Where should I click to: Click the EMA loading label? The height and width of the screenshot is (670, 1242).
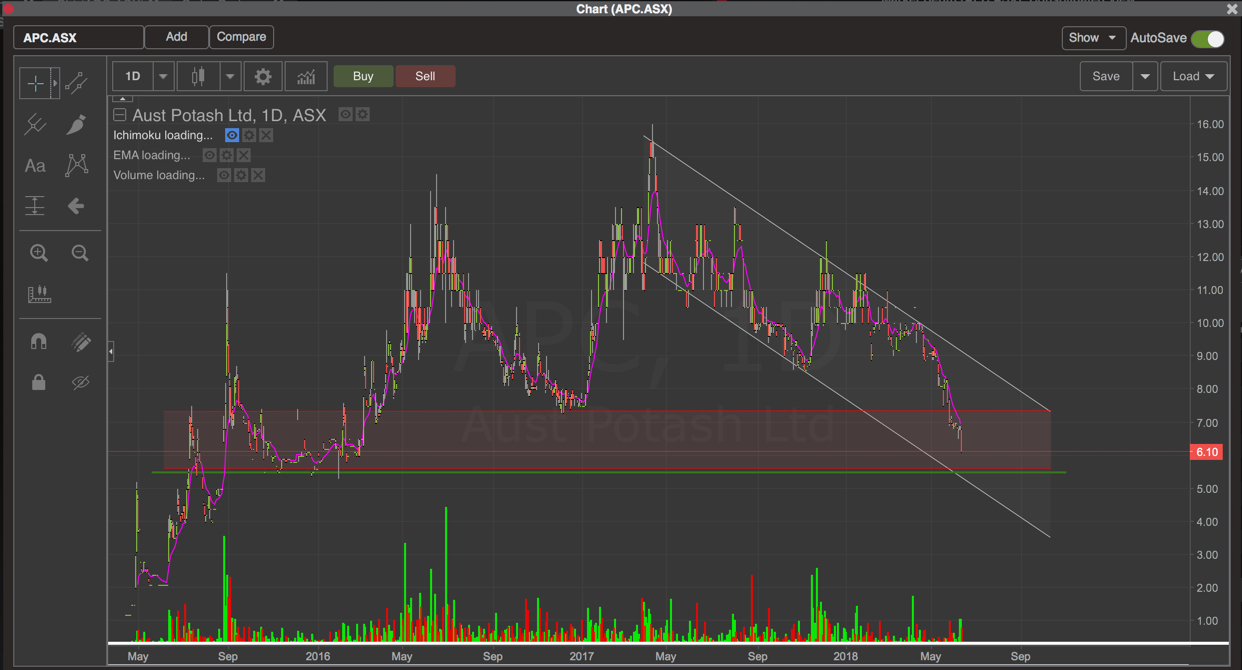[152, 155]
